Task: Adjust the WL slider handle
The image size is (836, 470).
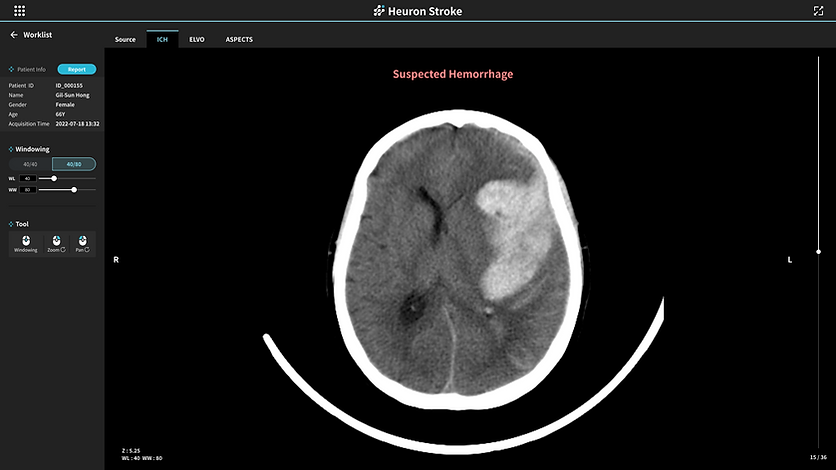Action: point(54,179)
